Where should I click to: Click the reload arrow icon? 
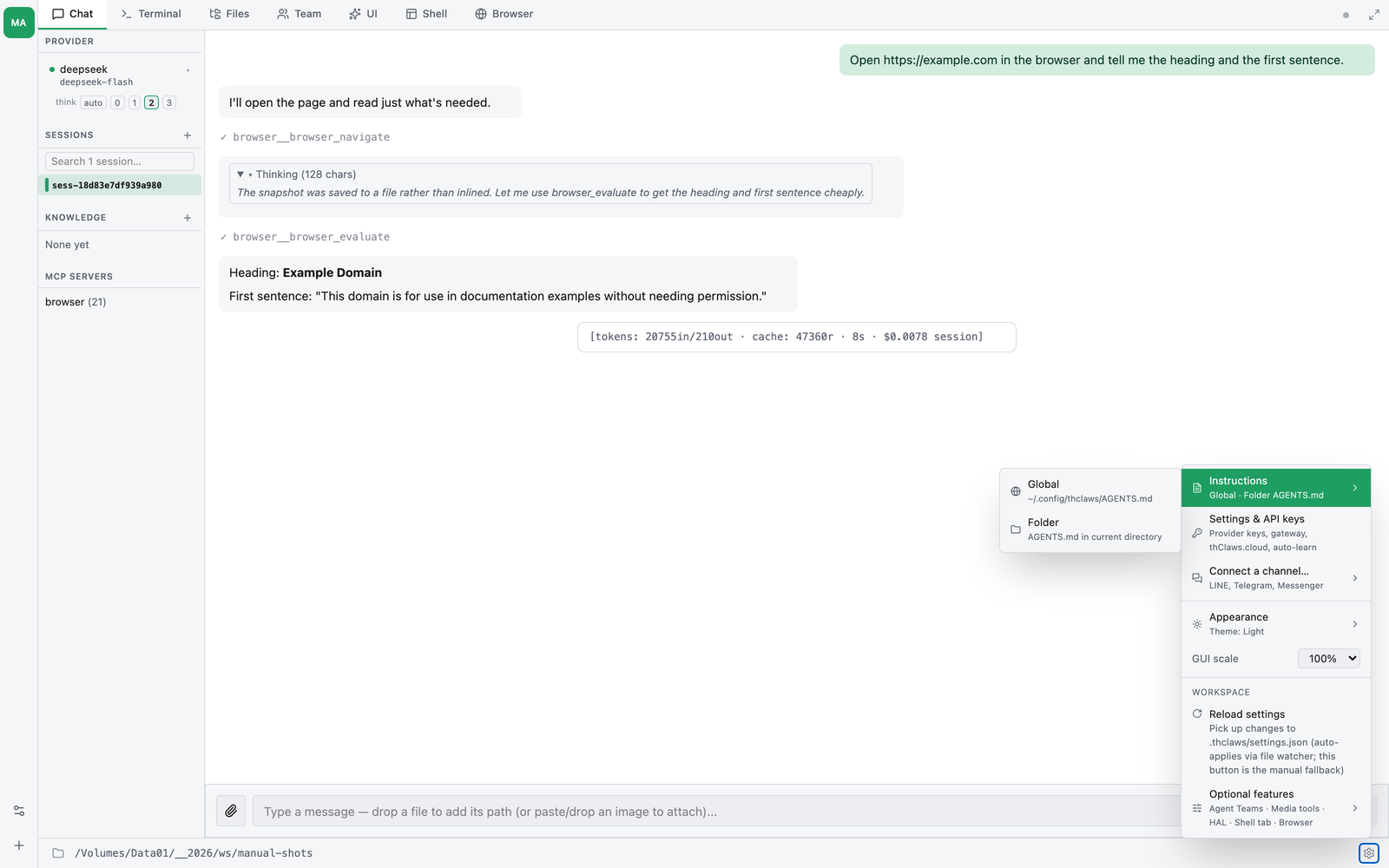point(1197,713)
